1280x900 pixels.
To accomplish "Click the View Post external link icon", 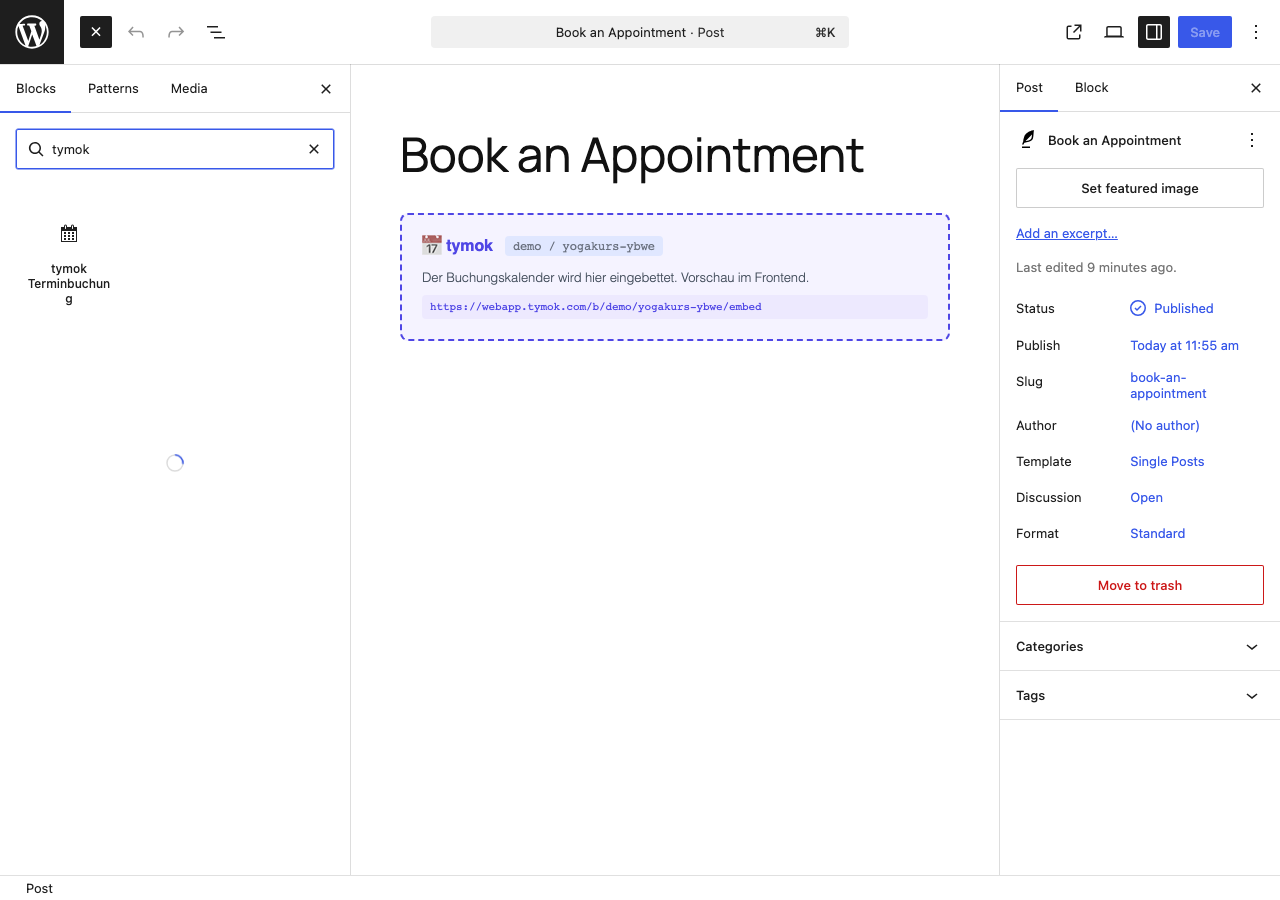I will pyautogui.click(x=1074, y=32).
